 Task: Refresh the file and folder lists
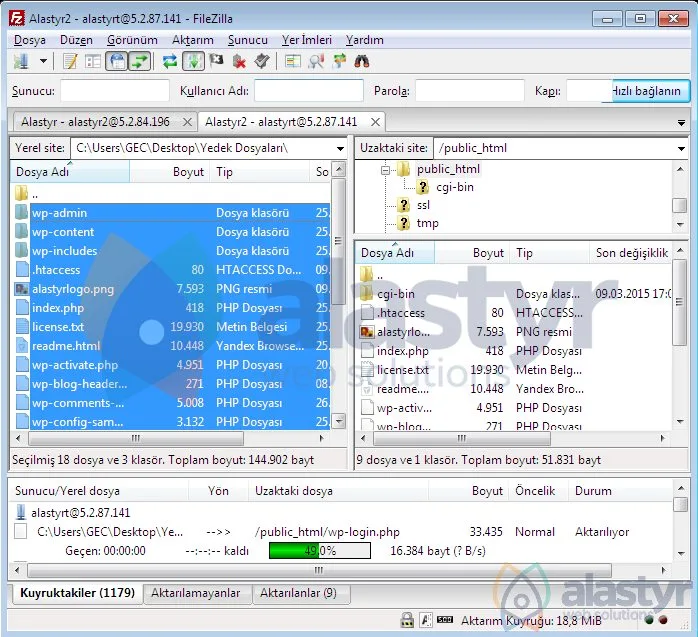coord(170,61)
